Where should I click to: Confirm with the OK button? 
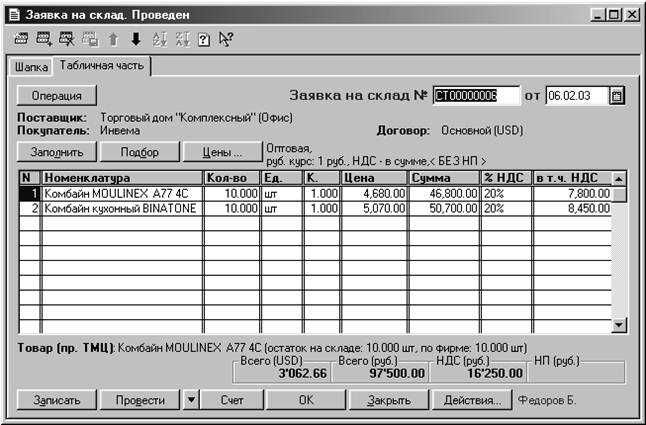click(x=306, y=400)
